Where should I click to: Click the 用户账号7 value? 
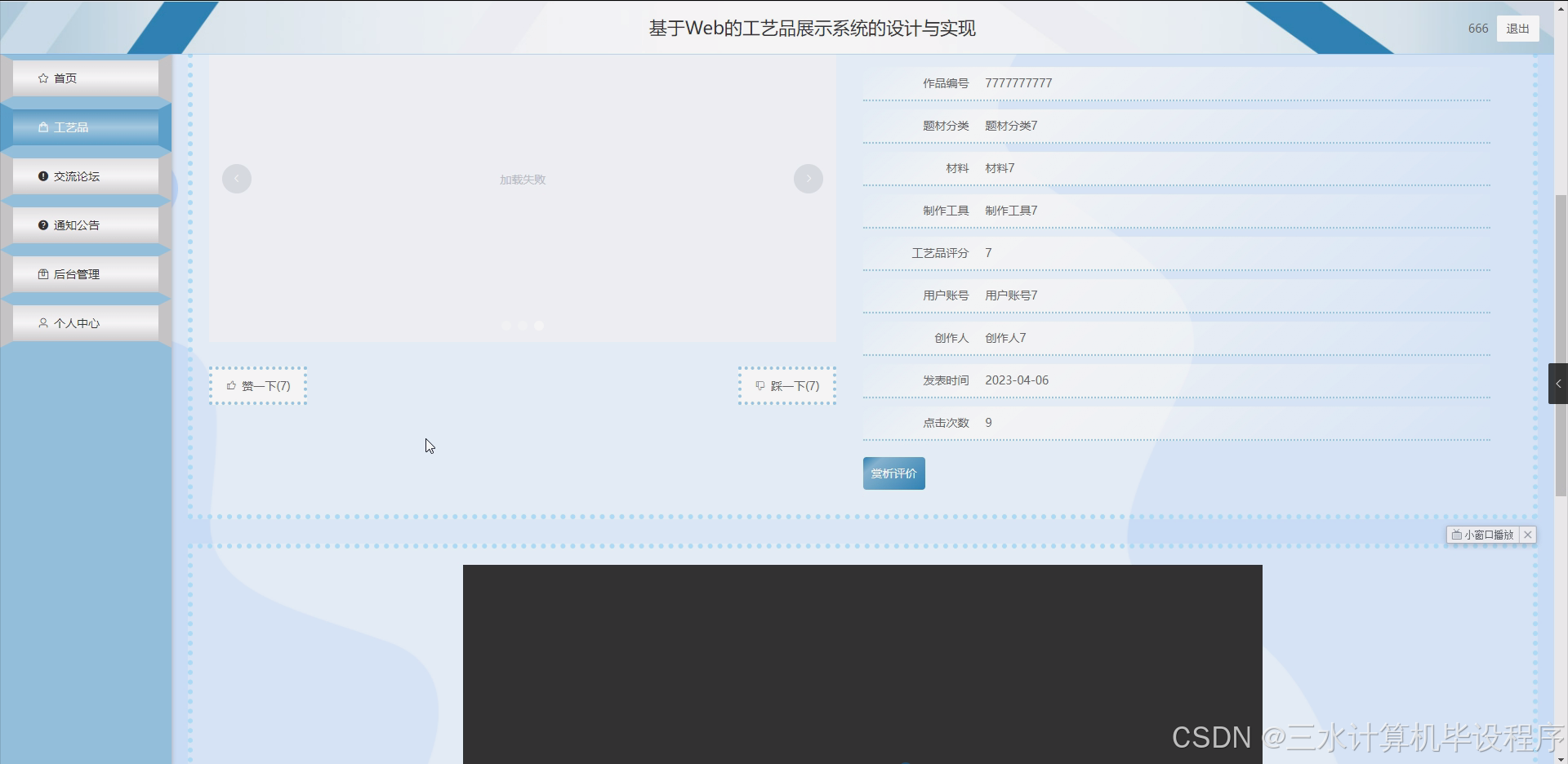(1011, 295)
